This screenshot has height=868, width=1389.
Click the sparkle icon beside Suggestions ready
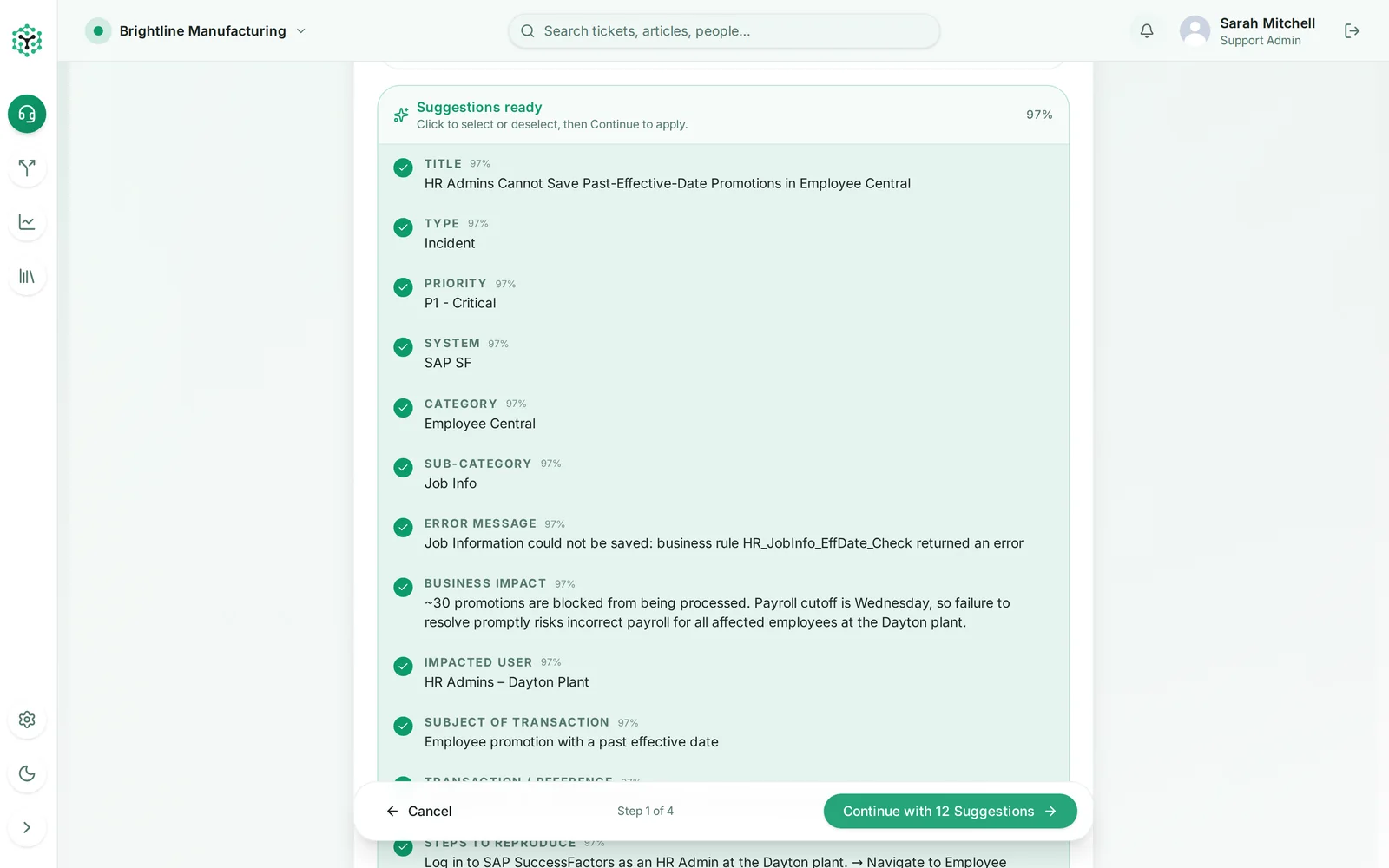(x=401, y=115)
